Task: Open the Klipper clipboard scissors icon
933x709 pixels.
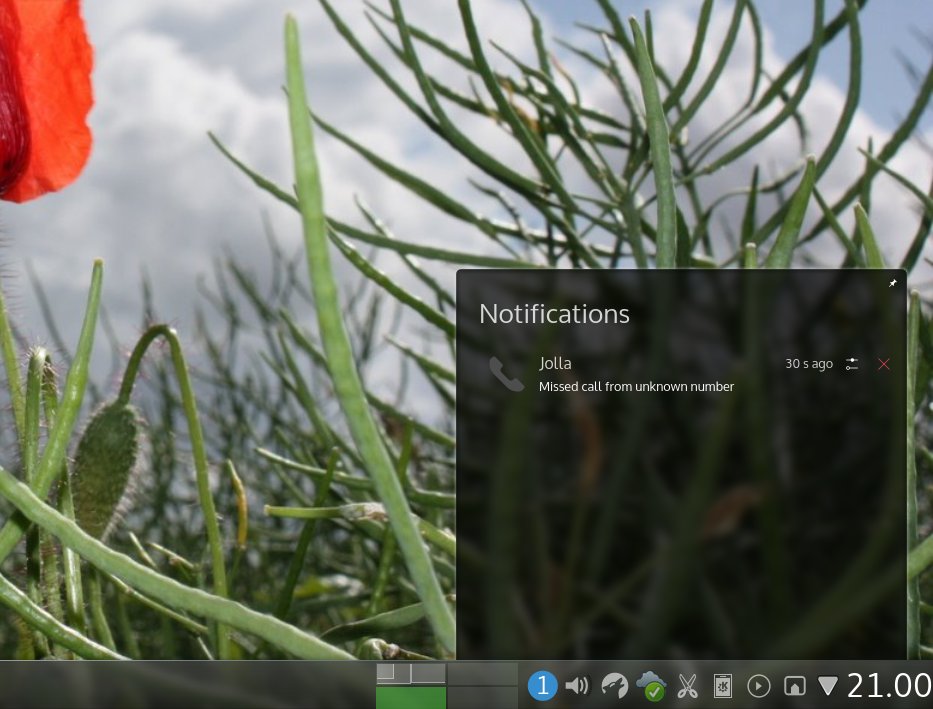Action: [687, 686]
